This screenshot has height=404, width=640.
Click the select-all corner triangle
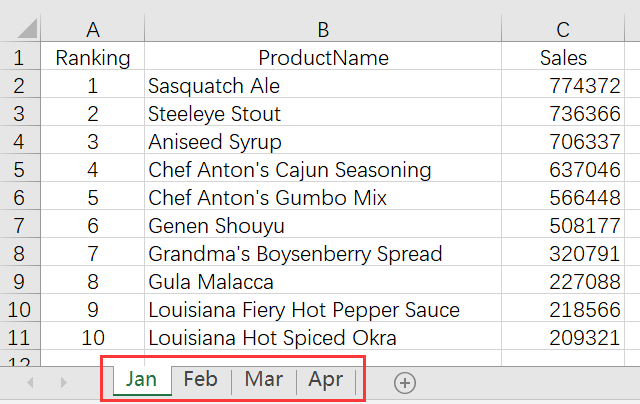(x=20, y=30)
